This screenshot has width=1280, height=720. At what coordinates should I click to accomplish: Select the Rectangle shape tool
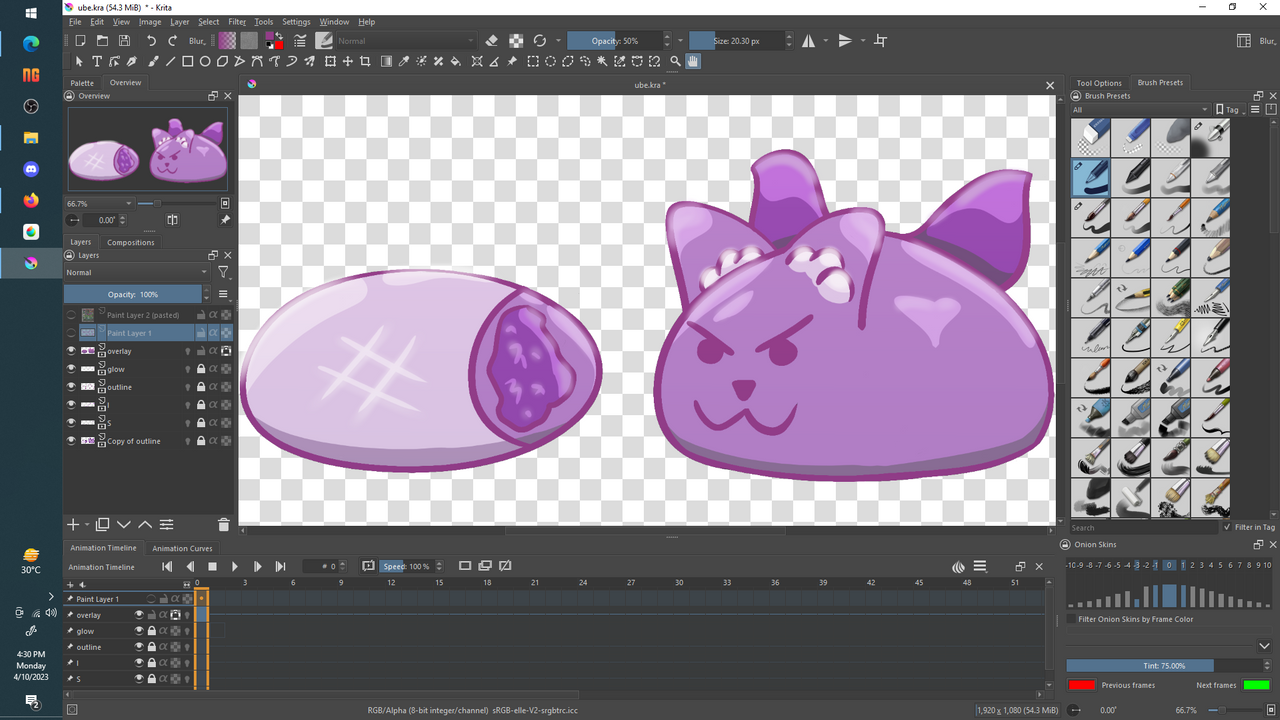(x=187, y=61)
